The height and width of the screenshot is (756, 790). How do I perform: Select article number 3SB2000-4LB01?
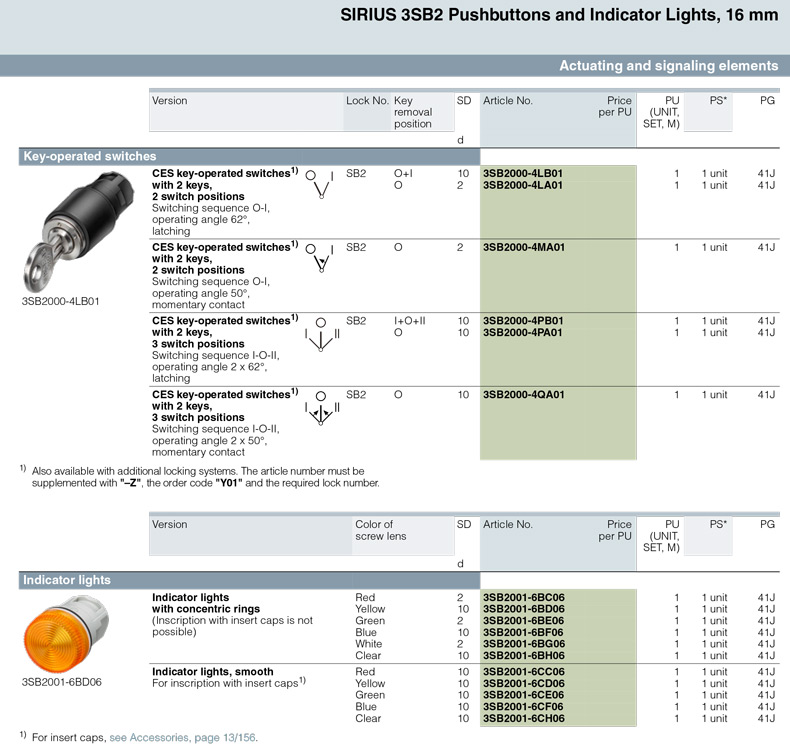click(523, 173)
